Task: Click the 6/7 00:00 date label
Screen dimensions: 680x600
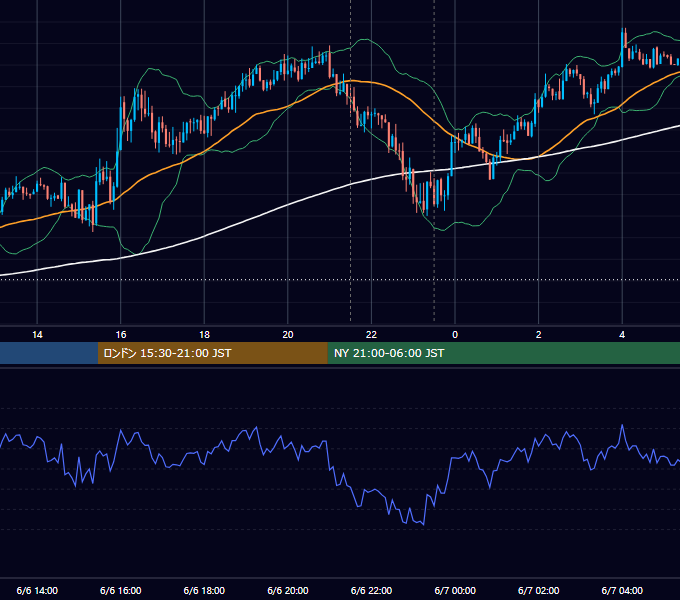Action: pyautogui.click(x=455, y=590)
